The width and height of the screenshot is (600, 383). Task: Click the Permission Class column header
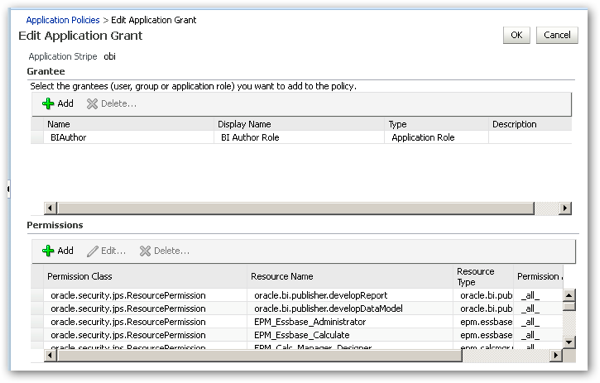145,277
